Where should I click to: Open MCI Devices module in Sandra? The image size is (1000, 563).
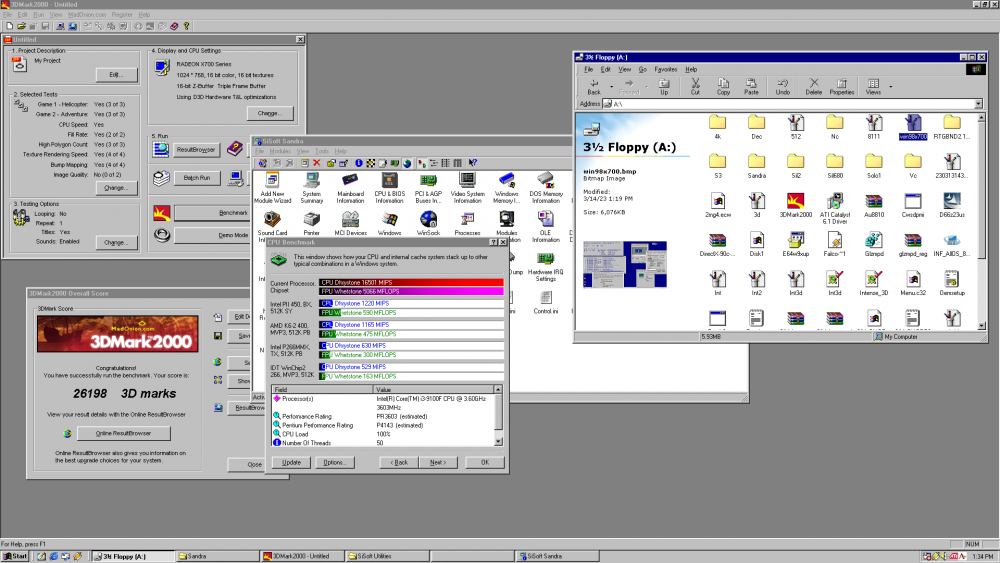click(350, 224)
